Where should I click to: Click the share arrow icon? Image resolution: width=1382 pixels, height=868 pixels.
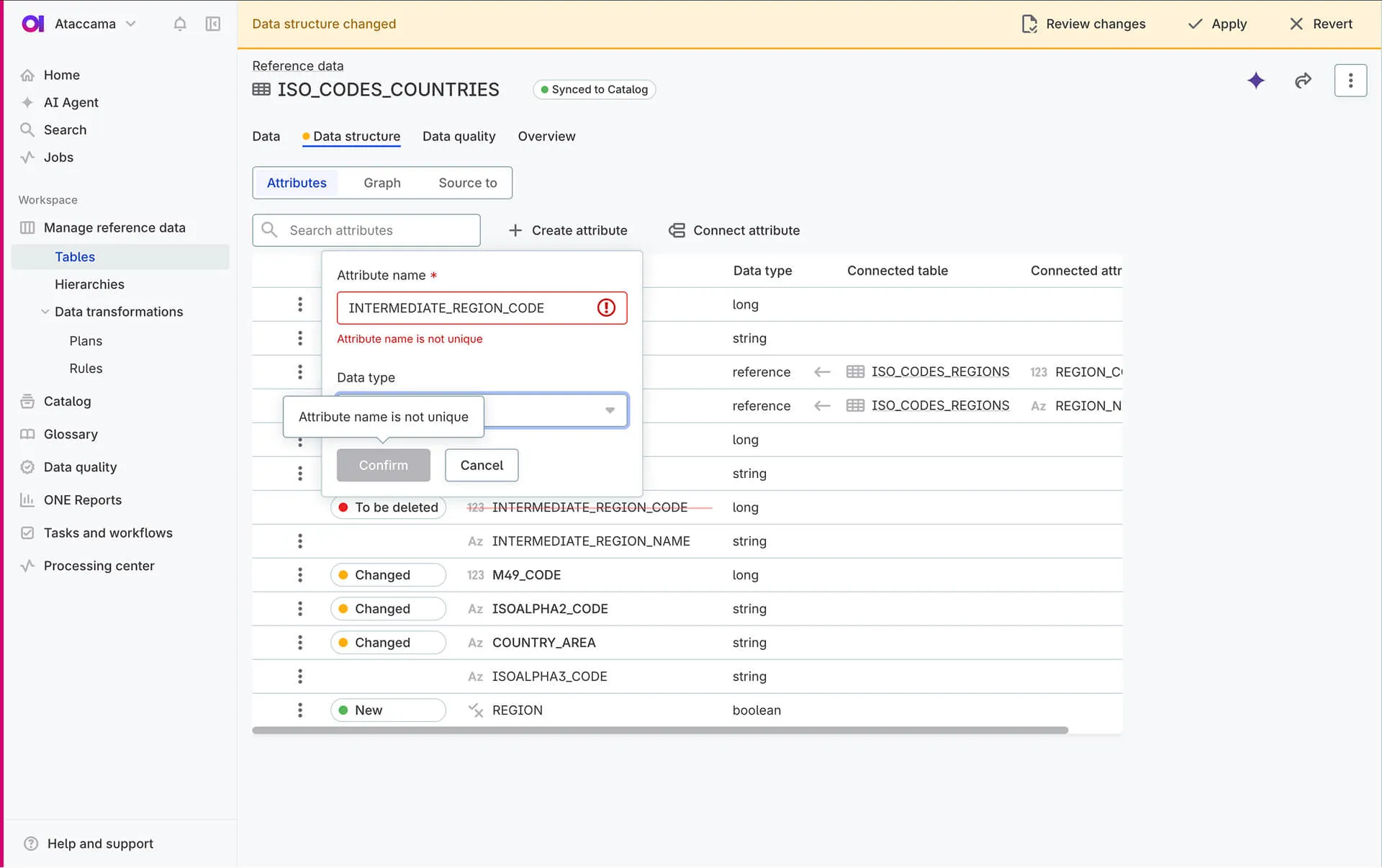click(x=1303, y=81)
